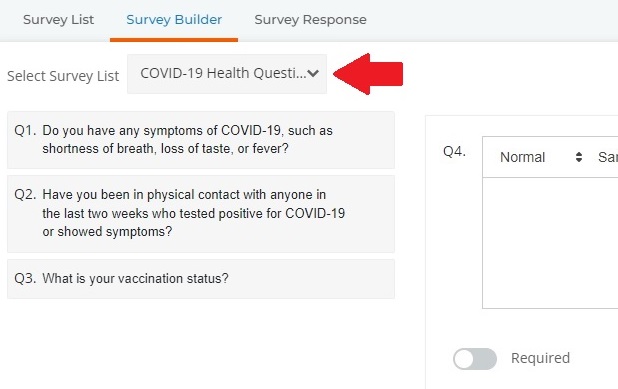The image size is (618, 389).
Task: Click the Q3. number label
Action: (x=25, y=278)
